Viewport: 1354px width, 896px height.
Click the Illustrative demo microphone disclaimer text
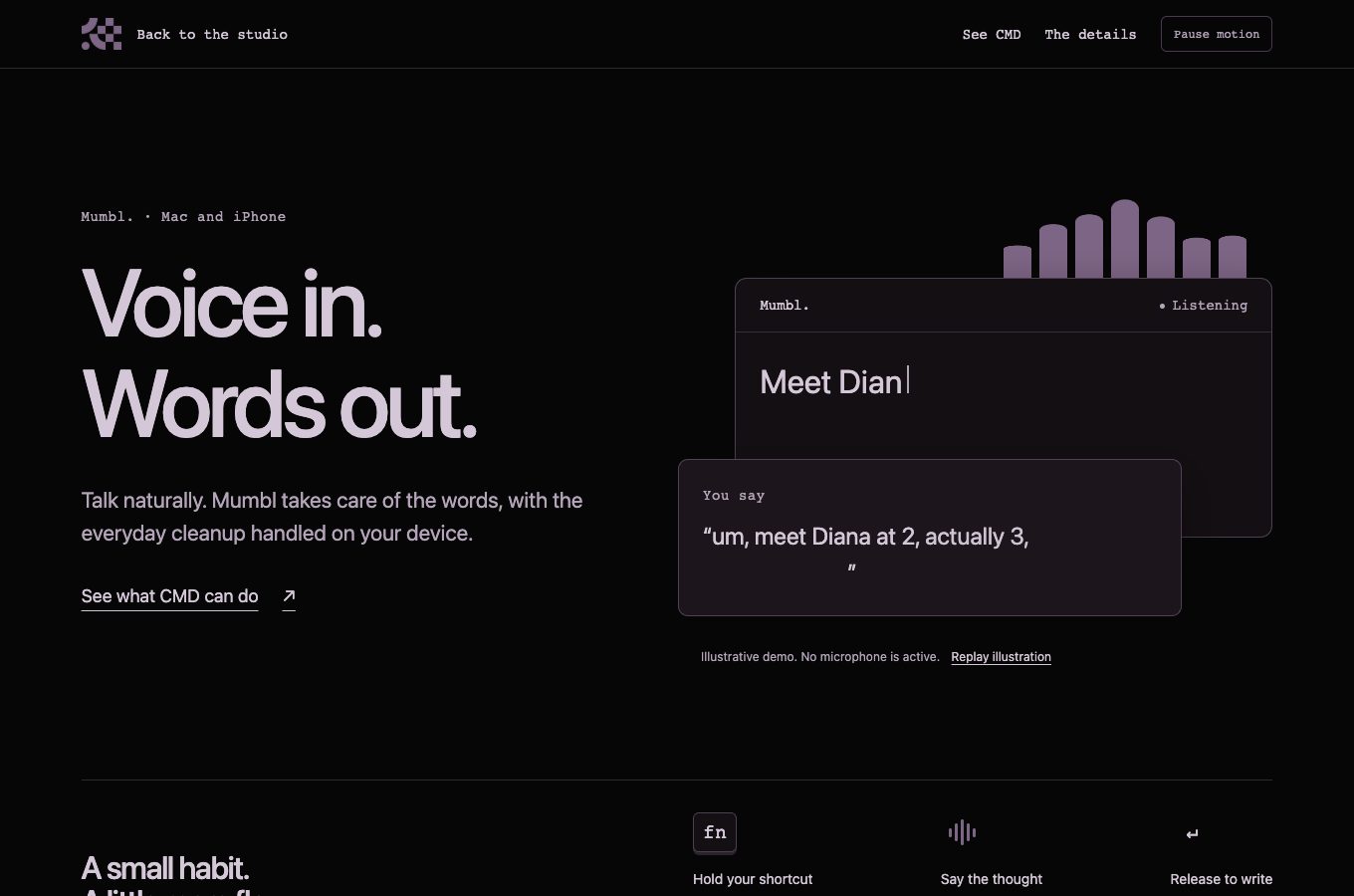pos(820,657)
